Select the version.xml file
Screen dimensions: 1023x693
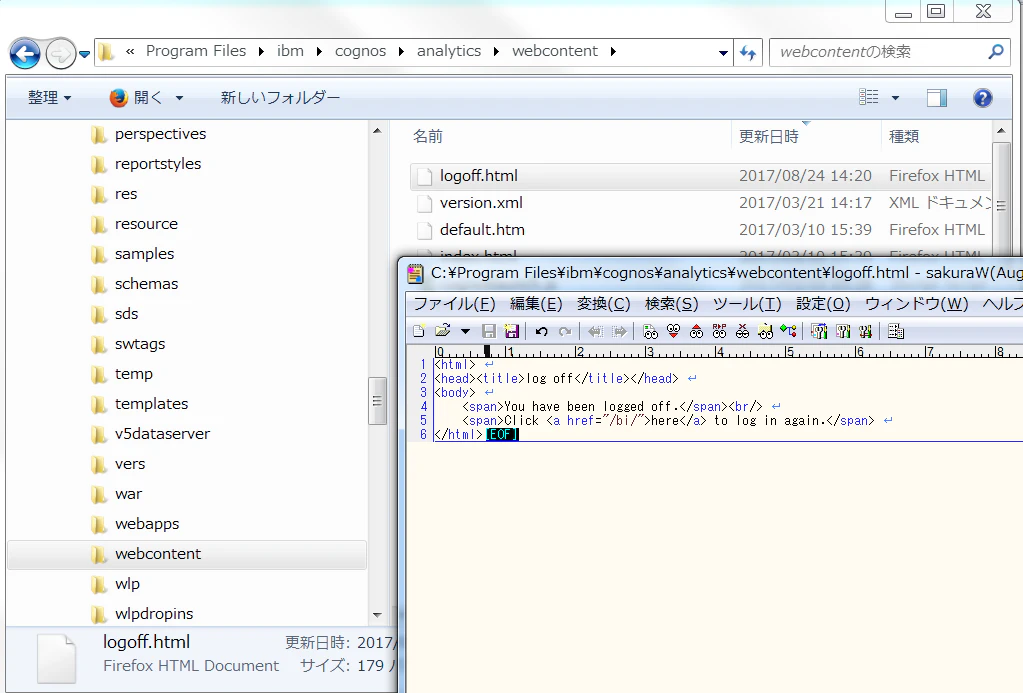(481, 203)
